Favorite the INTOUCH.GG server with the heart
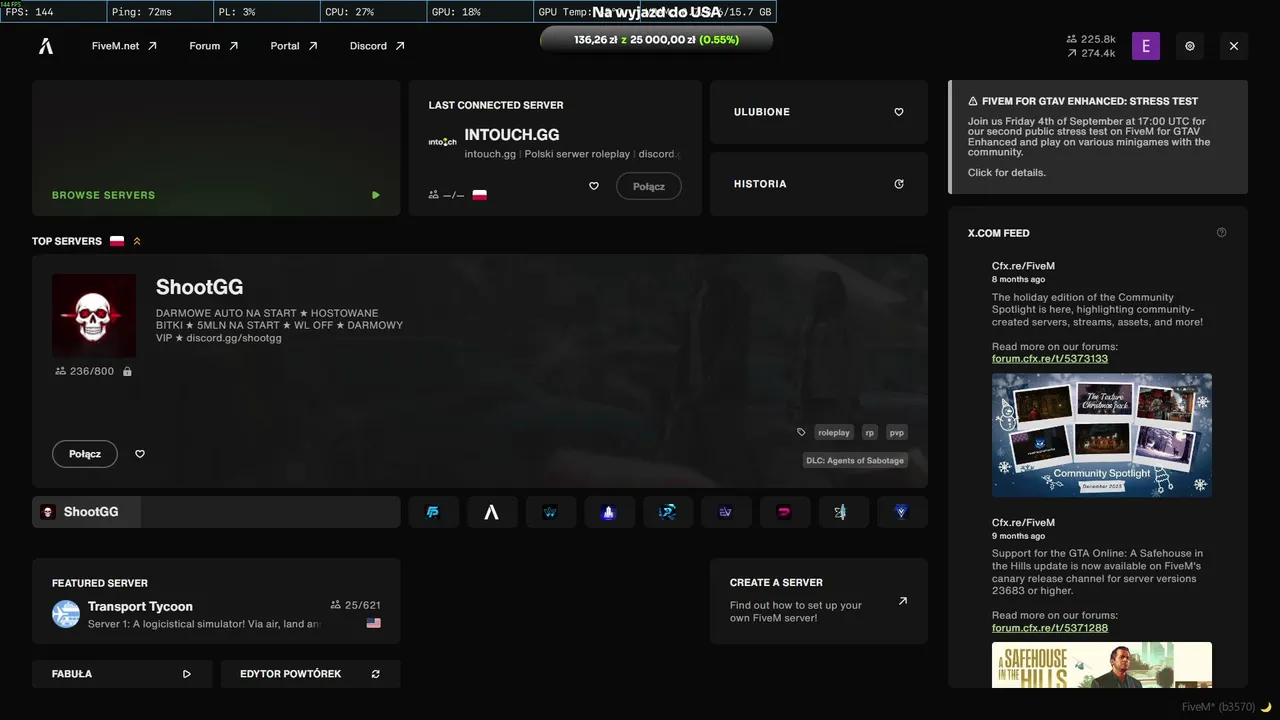This screenshot has width=1280, height=720. tap(594, 186)
